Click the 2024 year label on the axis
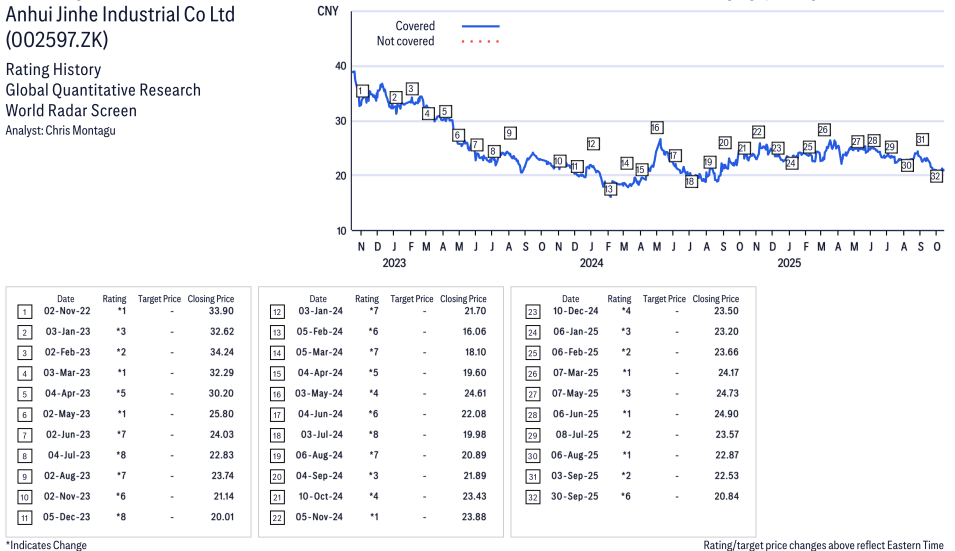955x551 pixels. tap(591, 264)
